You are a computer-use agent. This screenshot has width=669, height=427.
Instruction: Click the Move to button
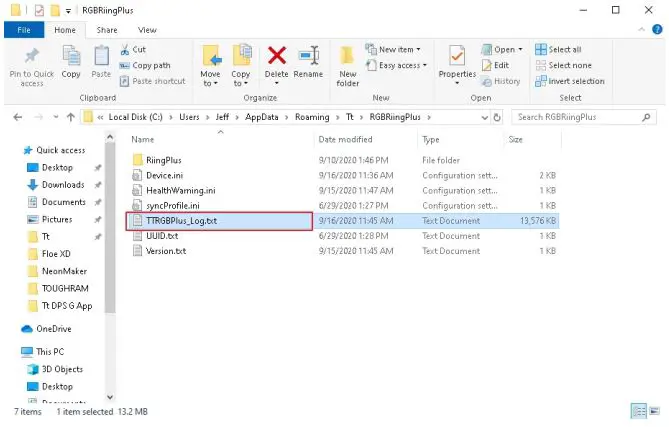coord(210,65)
